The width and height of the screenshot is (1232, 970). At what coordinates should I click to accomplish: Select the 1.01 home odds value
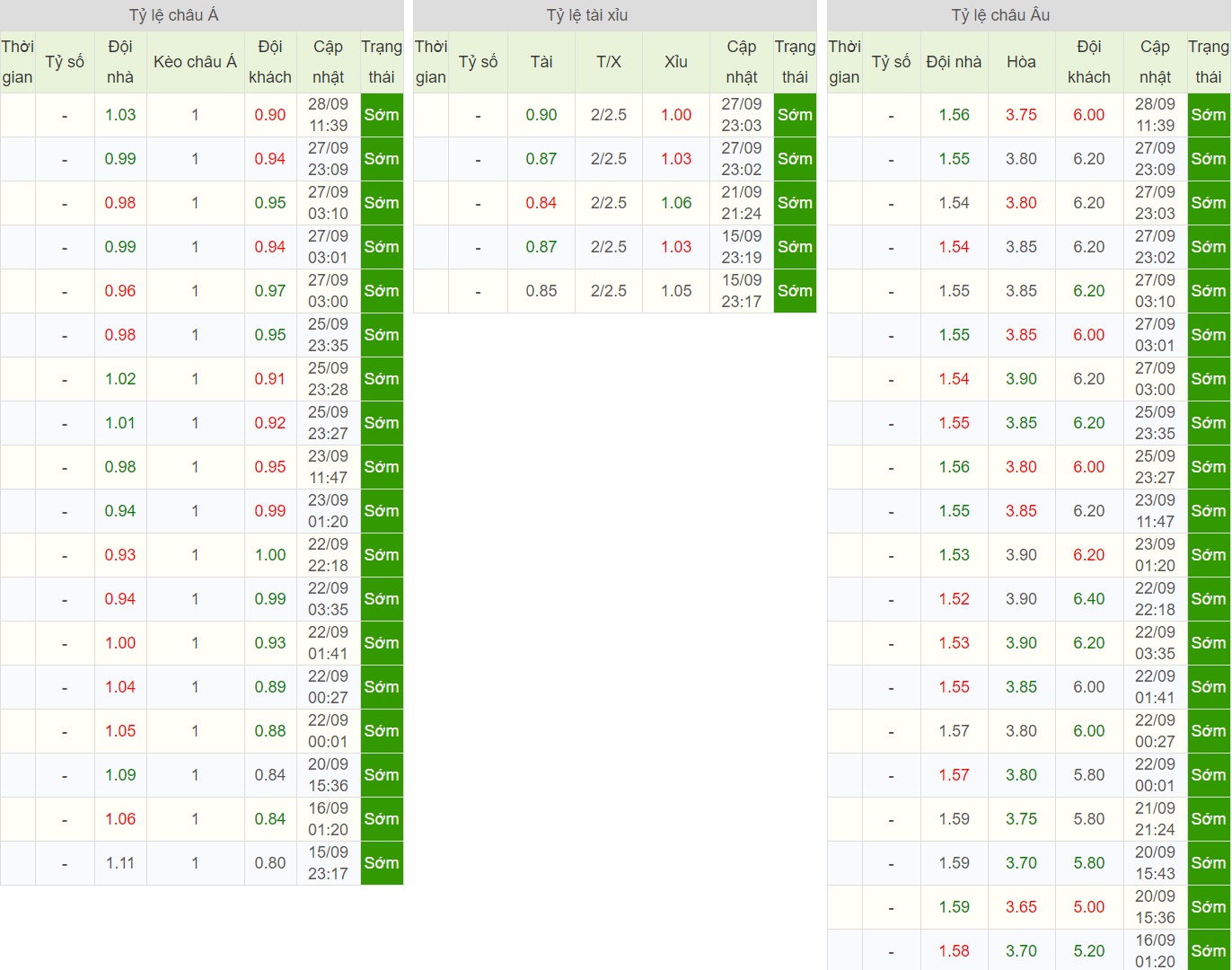[120, 423]
